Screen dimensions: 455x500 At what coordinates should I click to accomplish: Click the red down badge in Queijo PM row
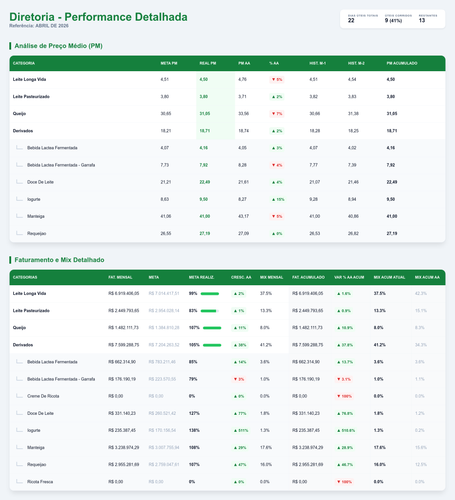pyautogui.click(x=277, y=114)
